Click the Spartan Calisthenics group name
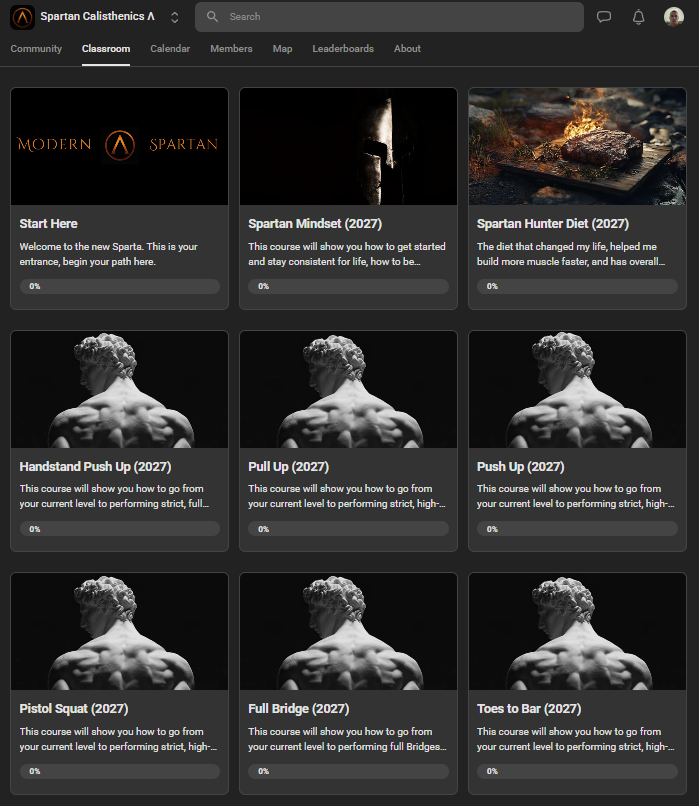Image resolution: width=699 pixels, height=806 pixels. [x=98, y=16]
